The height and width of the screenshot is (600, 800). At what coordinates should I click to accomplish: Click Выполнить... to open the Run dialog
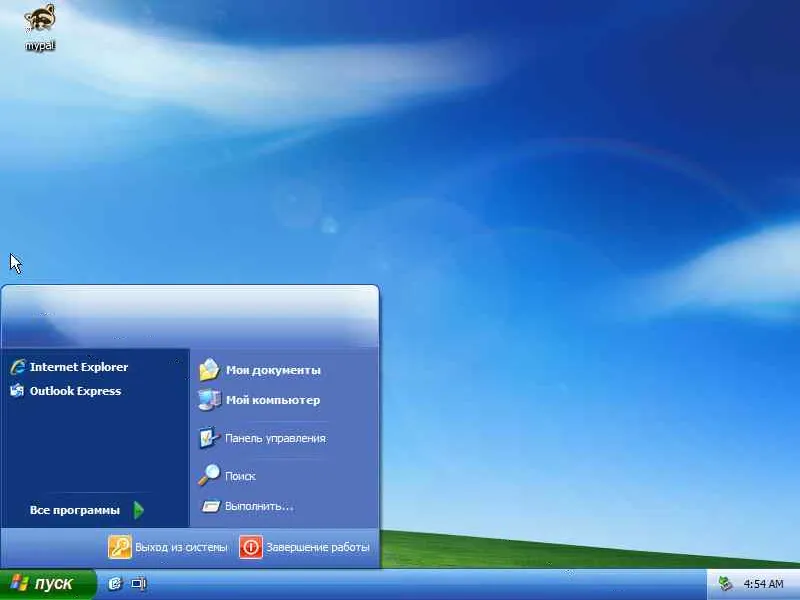tap(247, 506)
